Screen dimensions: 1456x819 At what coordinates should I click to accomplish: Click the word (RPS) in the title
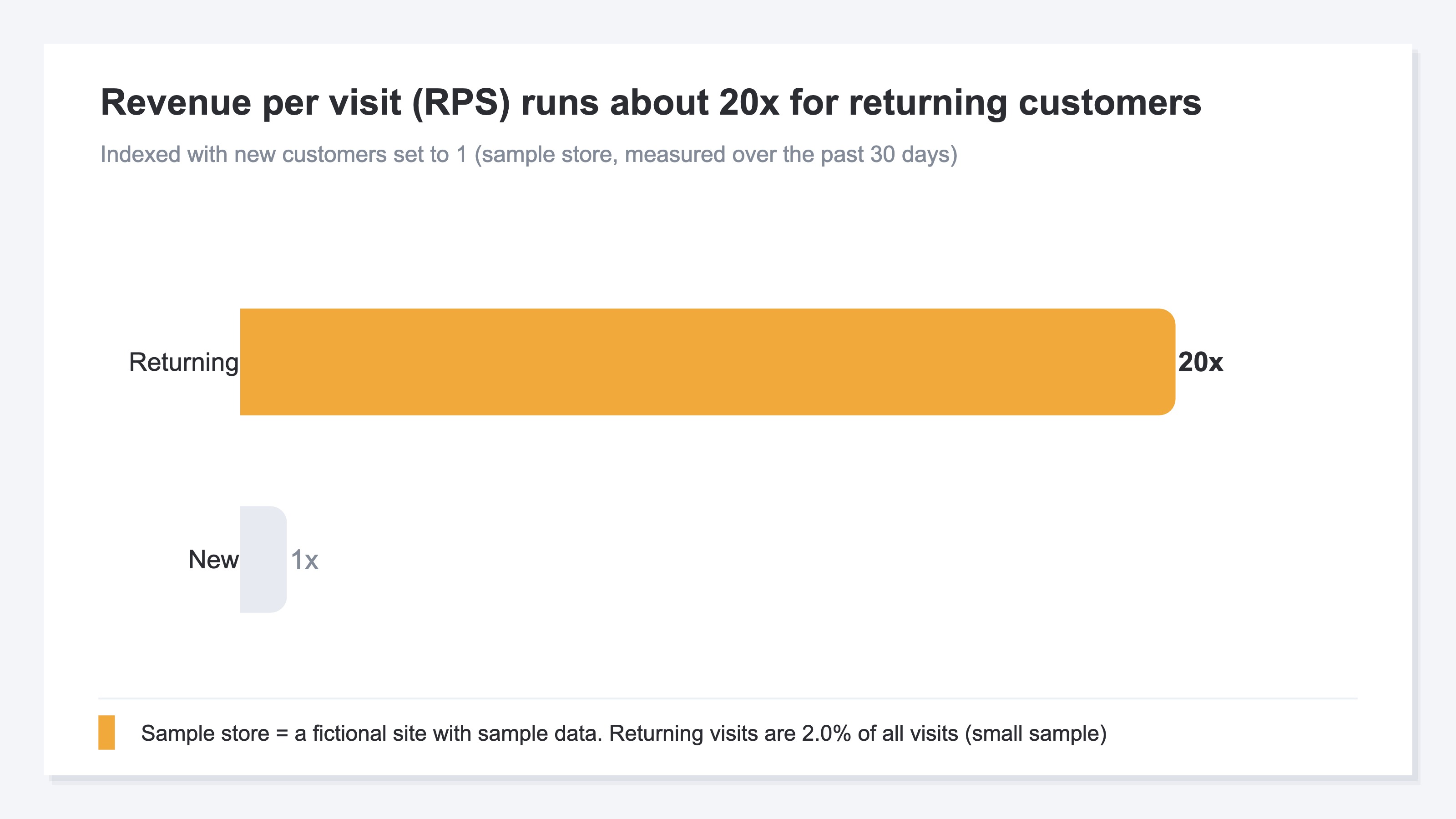tap(460, 103)
